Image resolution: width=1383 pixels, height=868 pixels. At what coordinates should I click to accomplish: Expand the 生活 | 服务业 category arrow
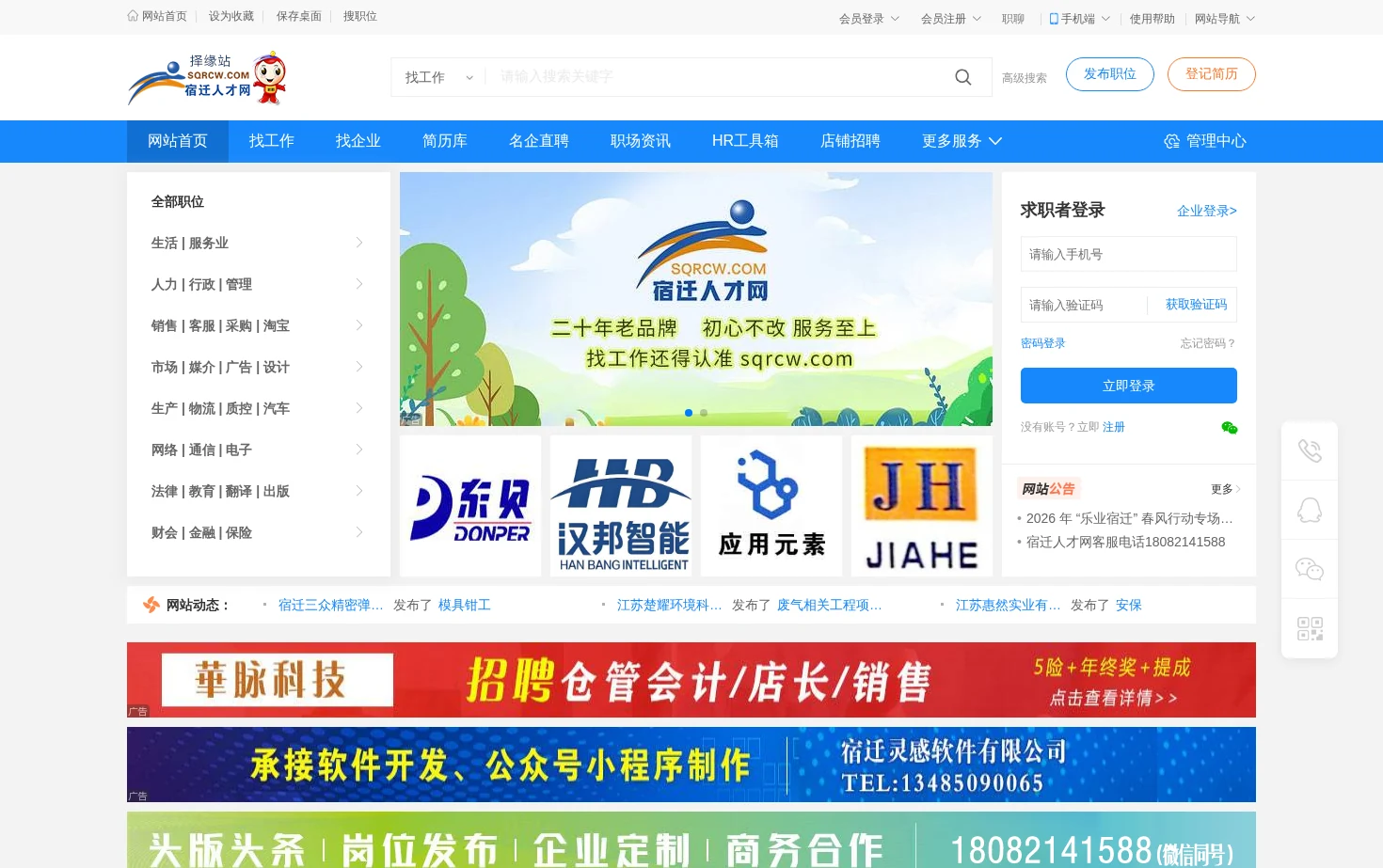click(359, 243)
